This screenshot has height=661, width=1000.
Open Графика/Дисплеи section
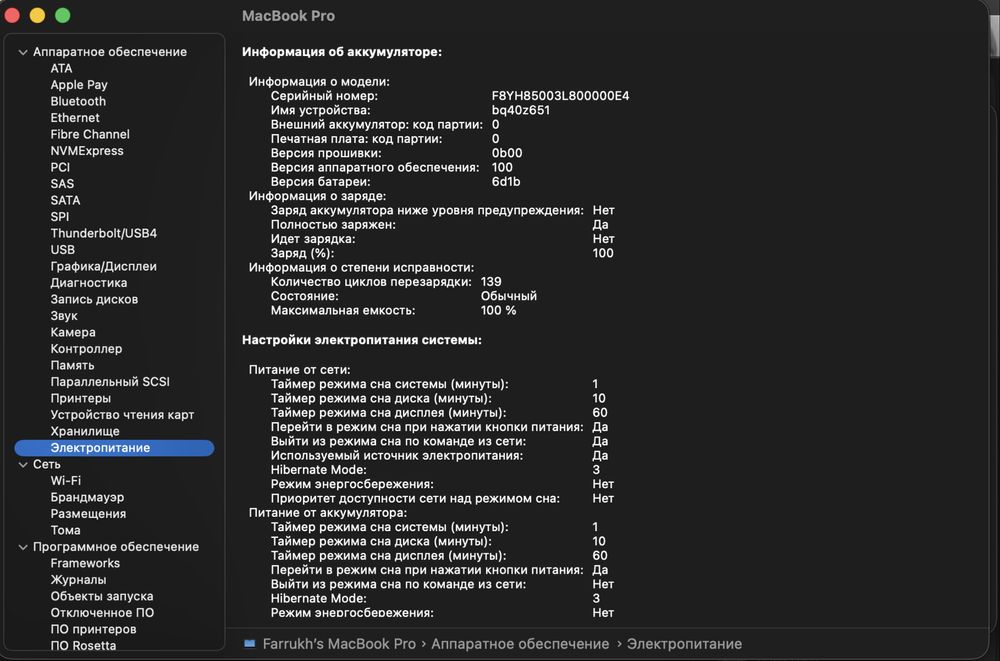coord(103,267)
